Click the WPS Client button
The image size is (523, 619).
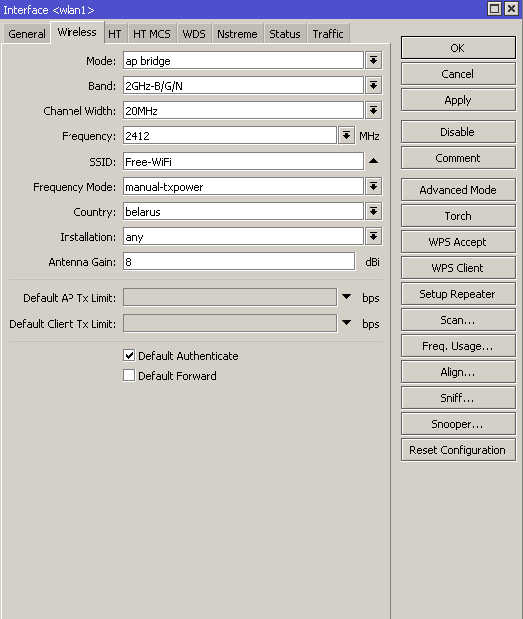pos(458,268)
